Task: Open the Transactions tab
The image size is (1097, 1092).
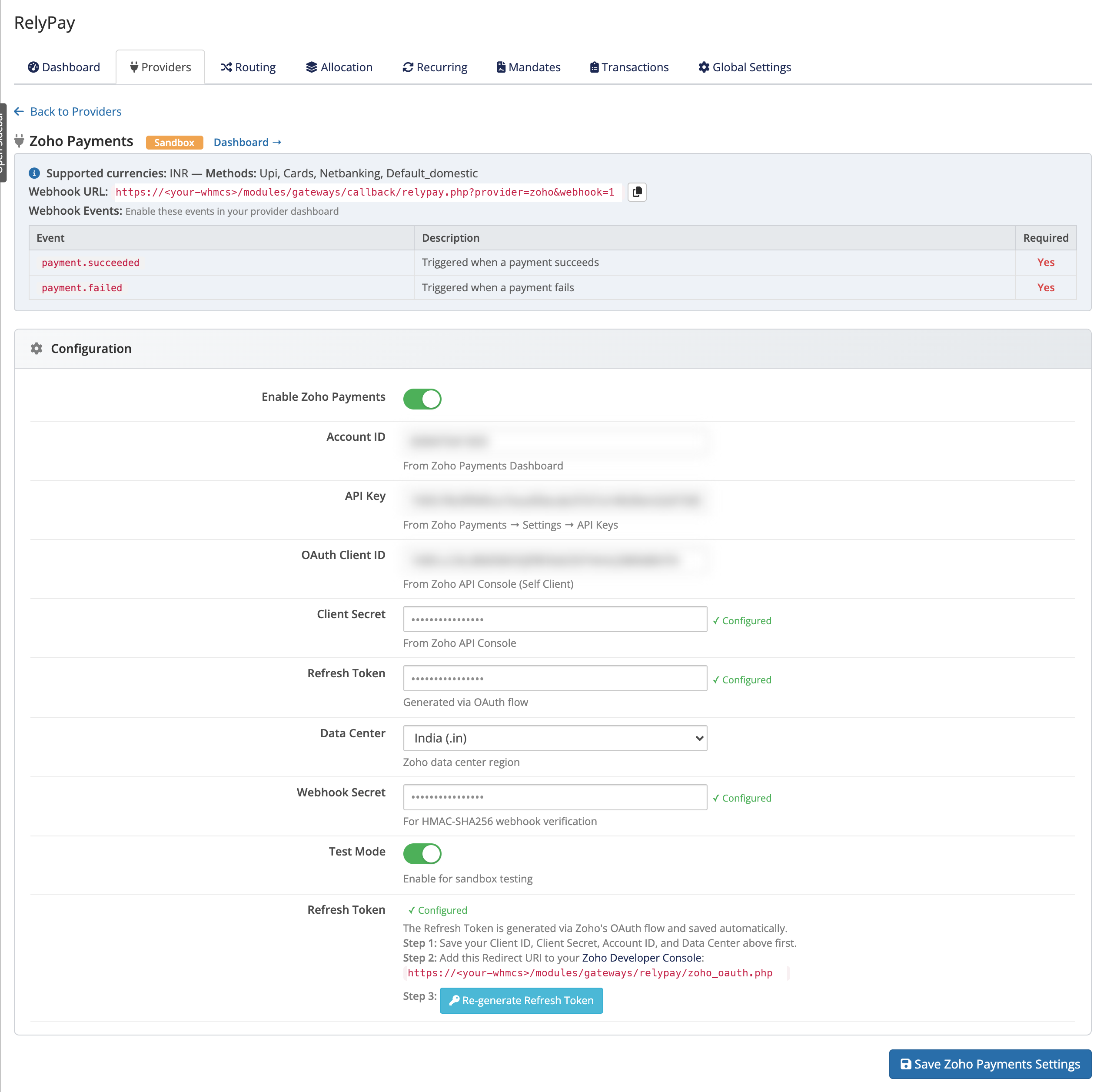Action: [x=629, y=67]
